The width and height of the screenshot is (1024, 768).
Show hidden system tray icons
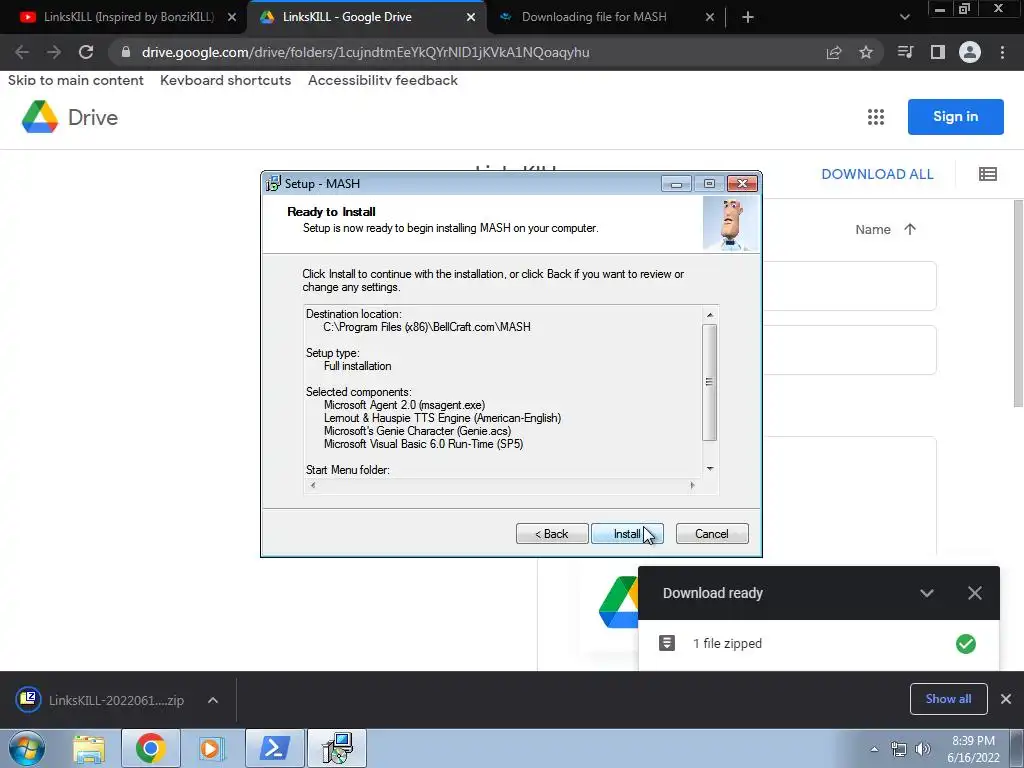pyautogui.click(x=874, y=749)
